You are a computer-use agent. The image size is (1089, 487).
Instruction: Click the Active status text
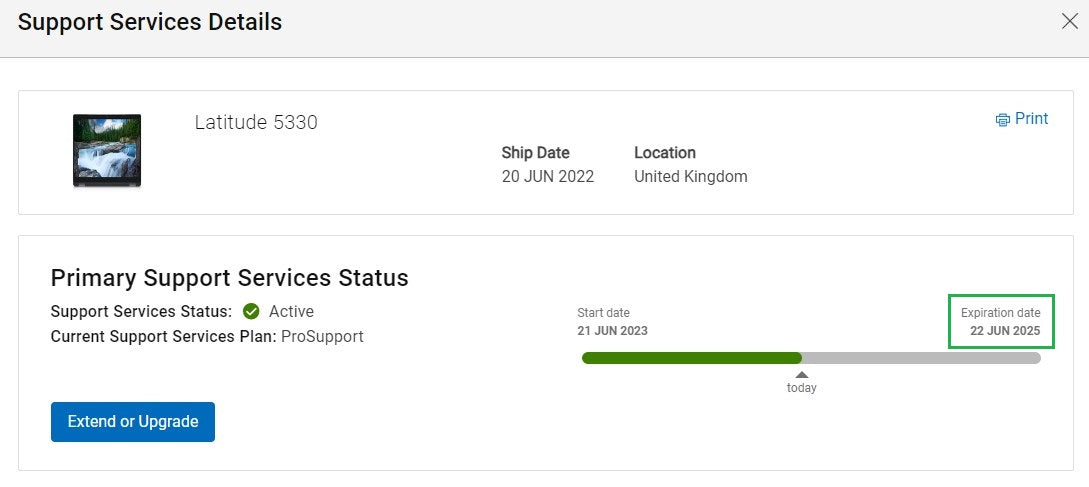tap(292, 312)
